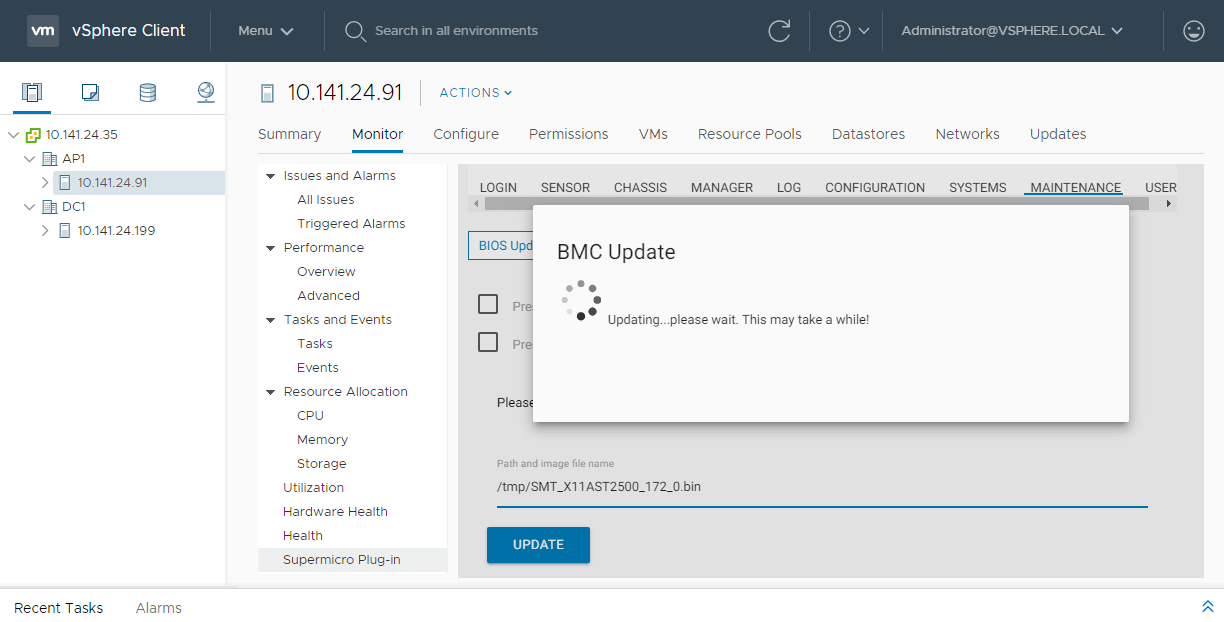Open the help question mark icon
This screenshot has height=622, width=1224.
840,31
